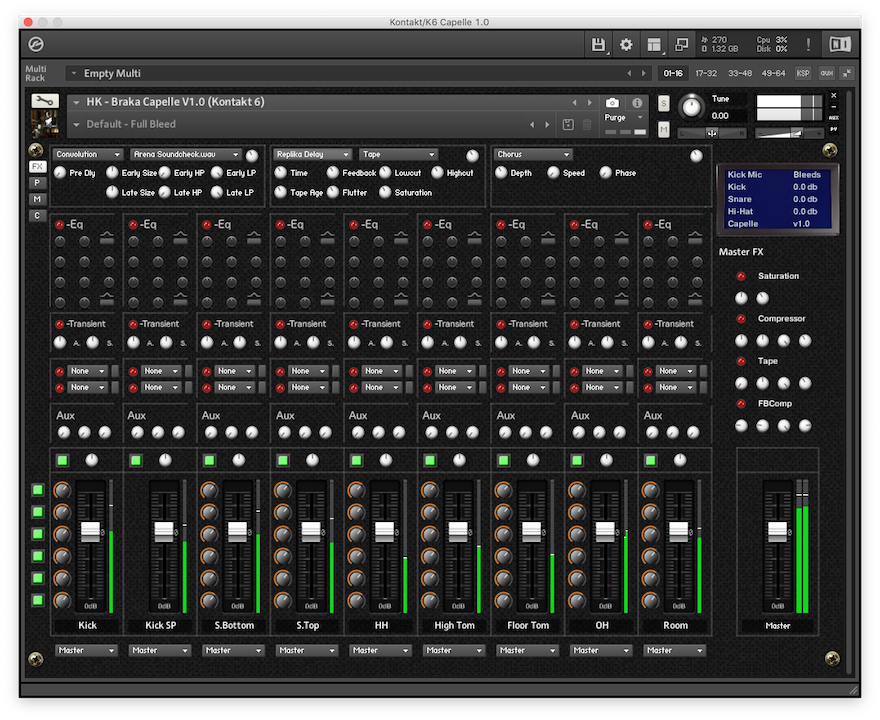Mute the instrument with M button
880x720 pixels.
663,130
